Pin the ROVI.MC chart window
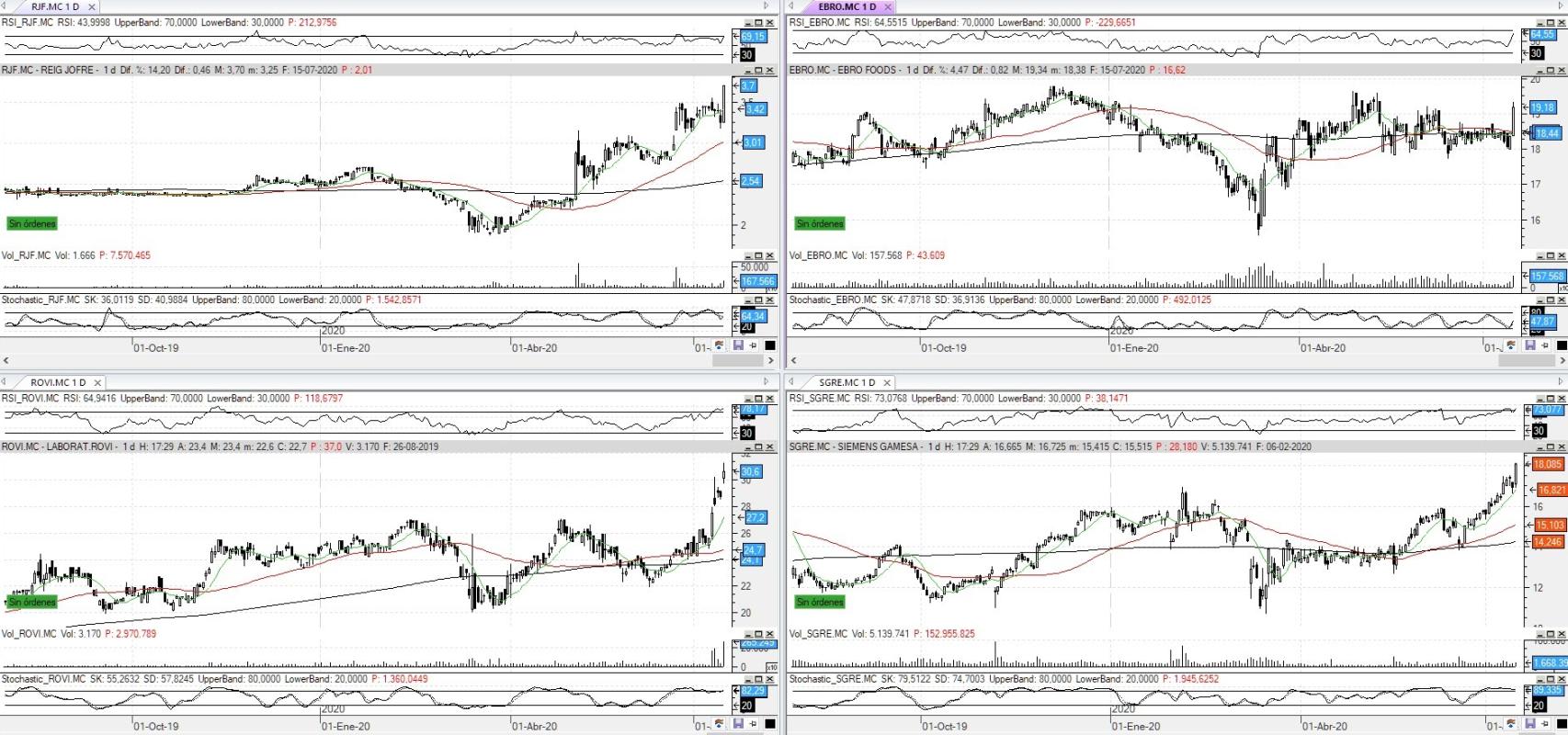1568x735 pixels. [753, 724]
